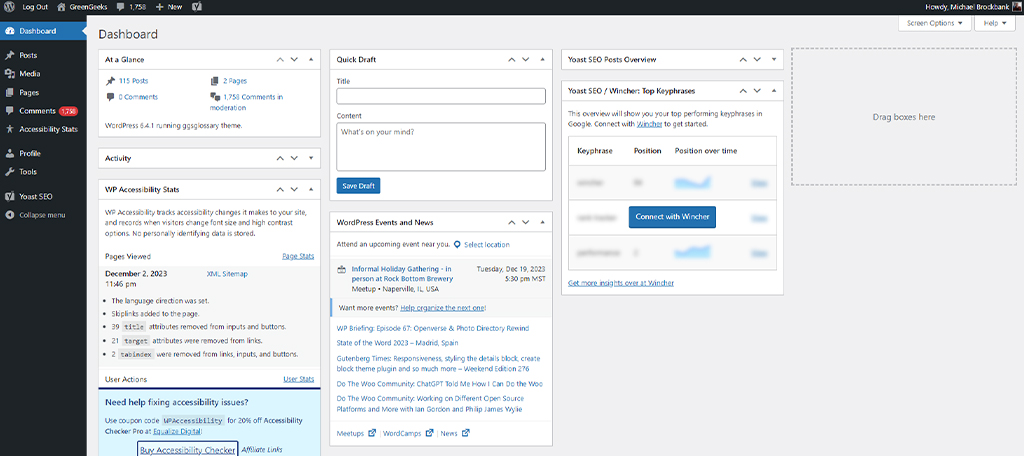Open Media in the sidebar menu

point(43,74)
